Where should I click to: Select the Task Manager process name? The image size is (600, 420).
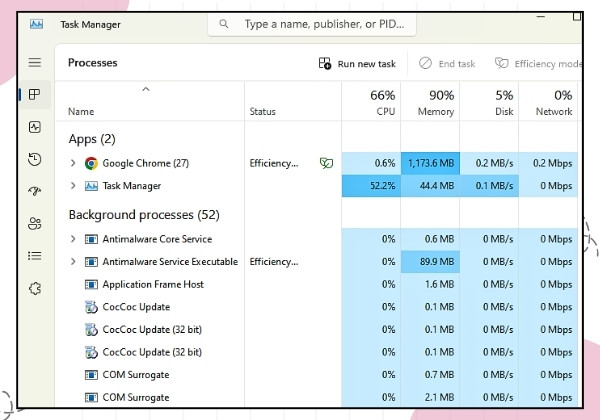132,186
